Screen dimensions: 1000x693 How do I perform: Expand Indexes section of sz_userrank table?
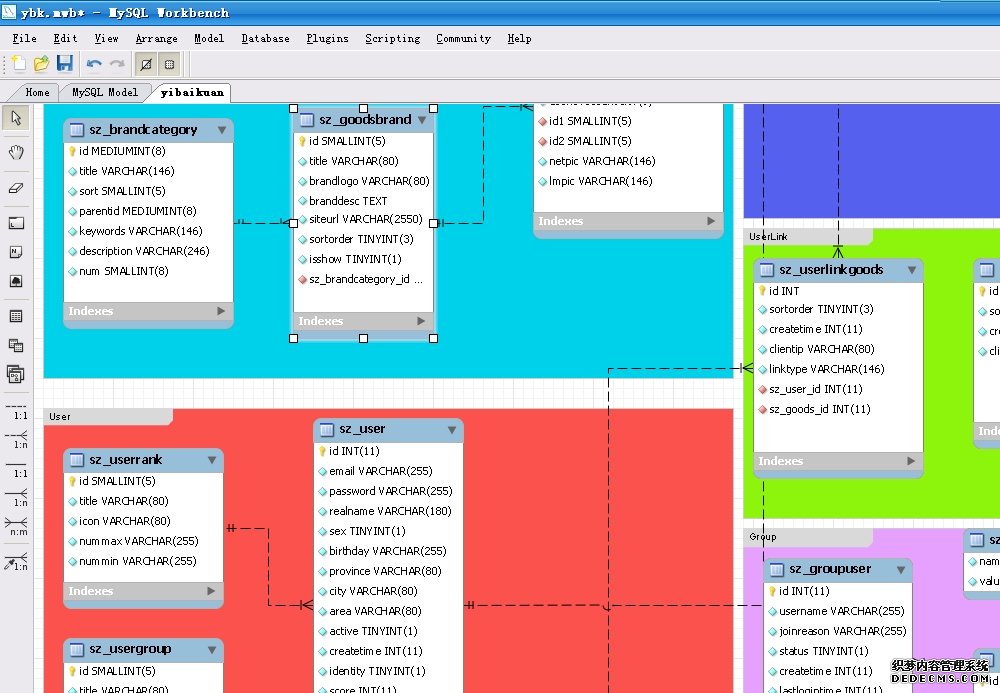coord(211,591)
